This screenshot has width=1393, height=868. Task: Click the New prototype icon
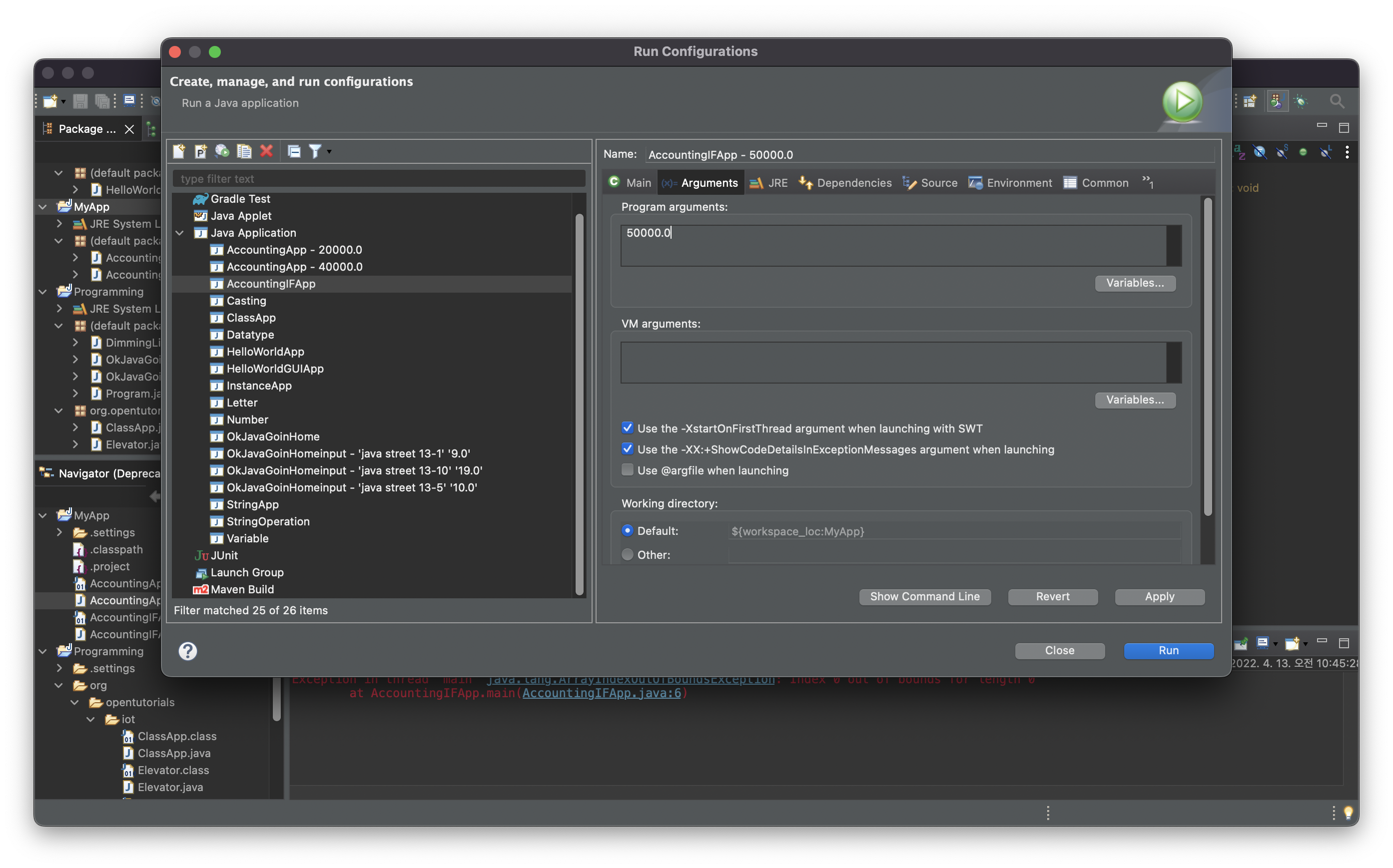click(200, 151)
